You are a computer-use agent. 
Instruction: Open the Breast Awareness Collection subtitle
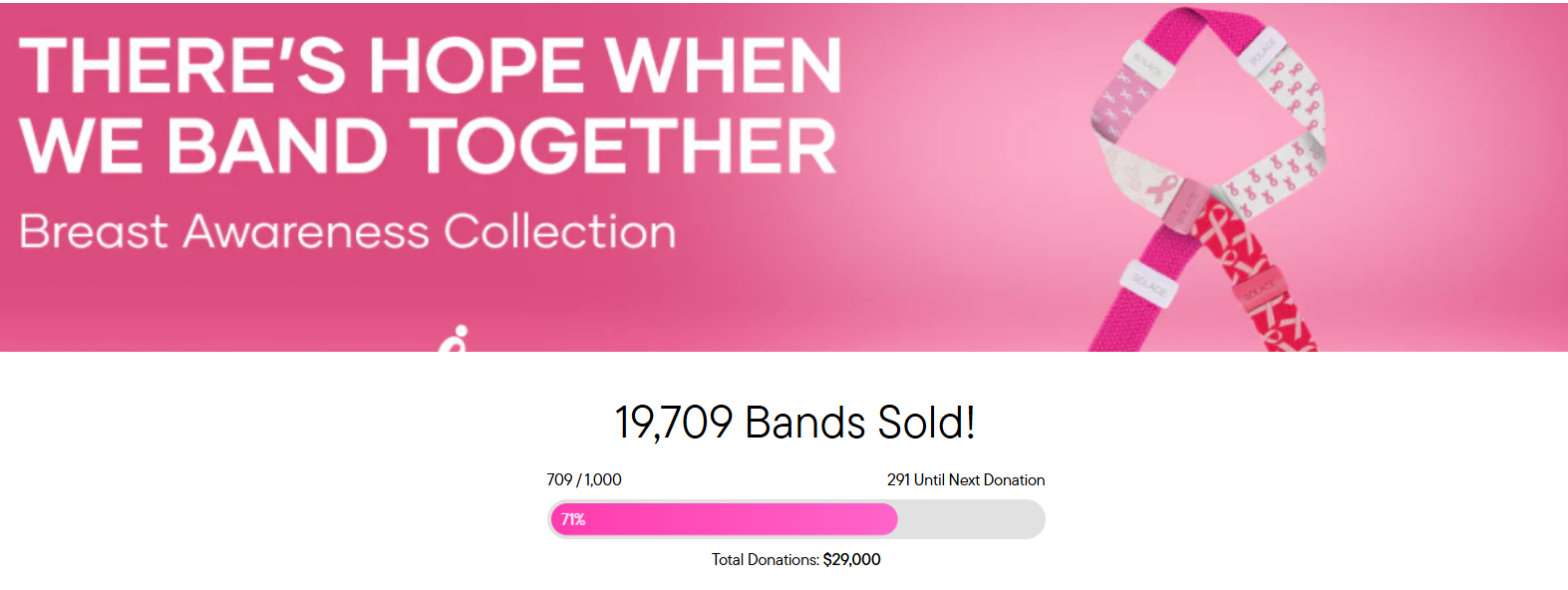347,231
